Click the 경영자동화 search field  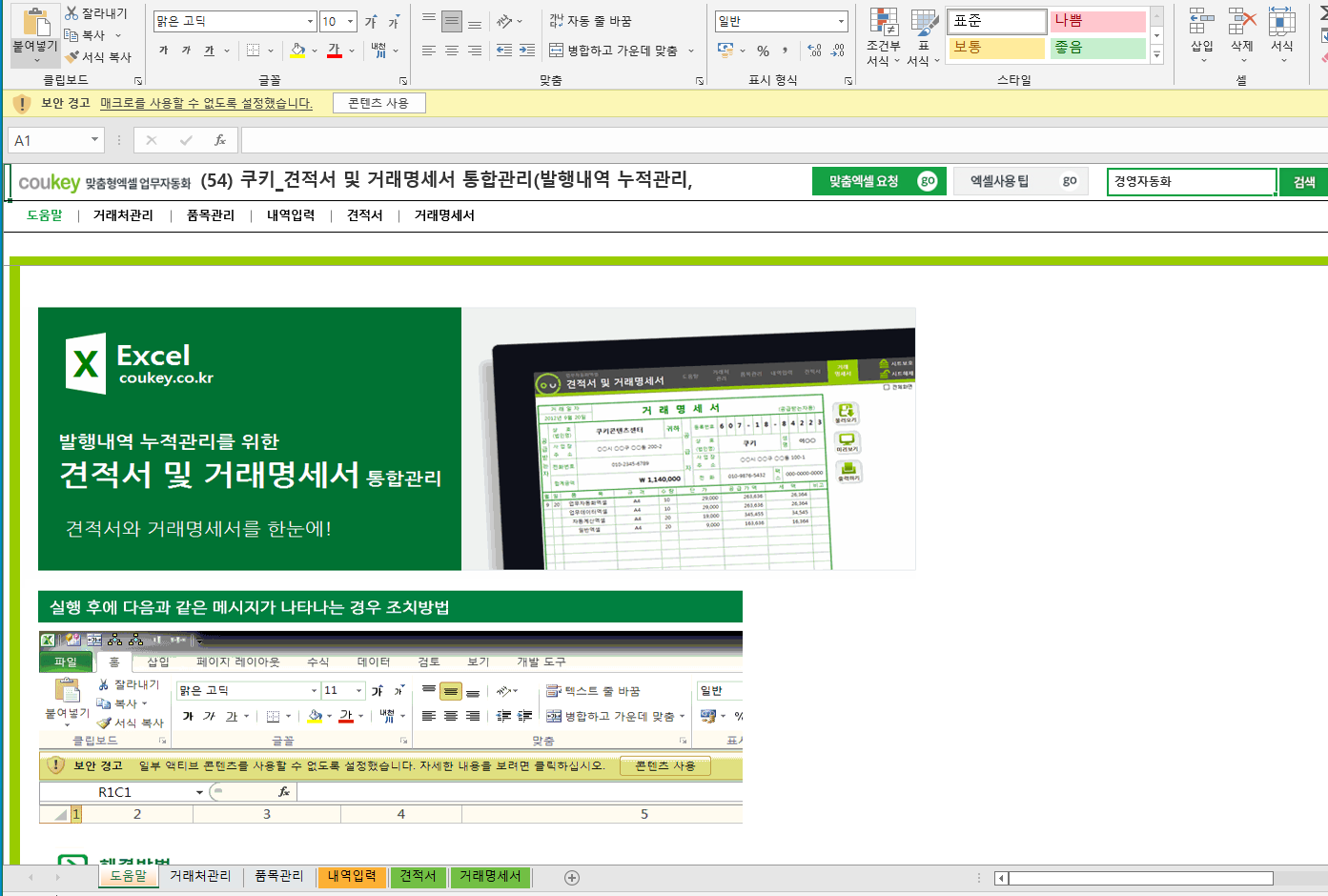[1192, 182]
